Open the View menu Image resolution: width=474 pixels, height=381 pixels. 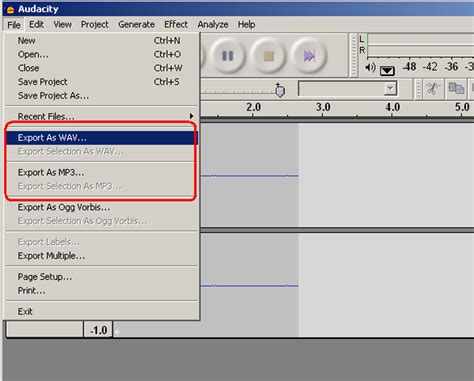point(63,24)
